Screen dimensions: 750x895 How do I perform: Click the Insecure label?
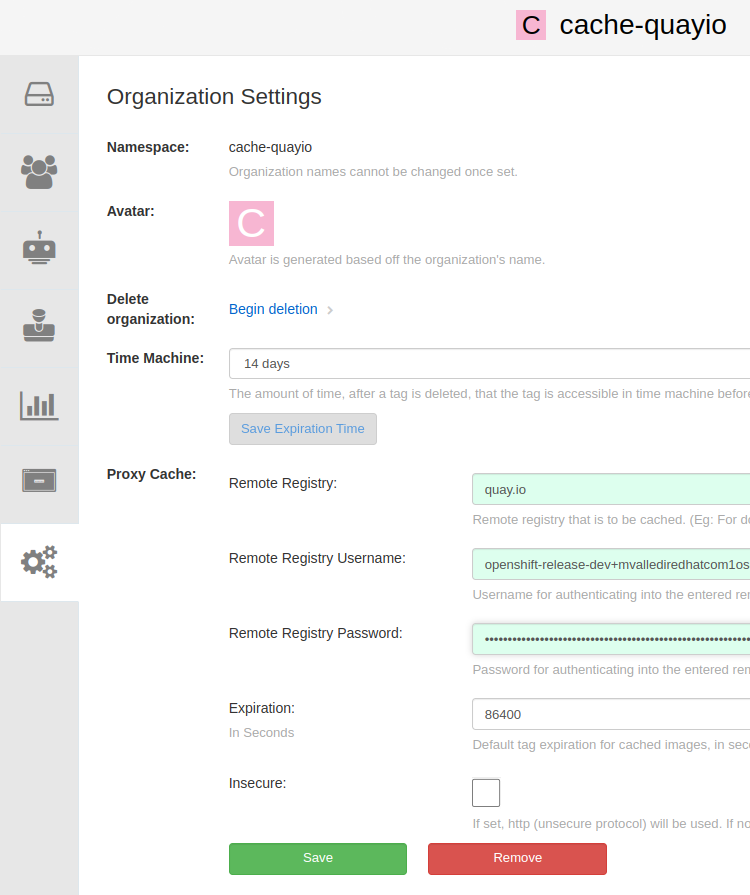tap(257, 783)
